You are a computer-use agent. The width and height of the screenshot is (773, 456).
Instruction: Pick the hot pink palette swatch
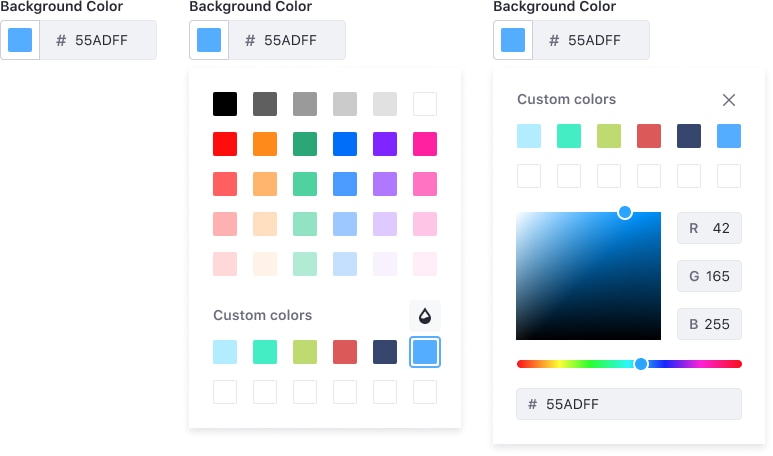[425, 144]
